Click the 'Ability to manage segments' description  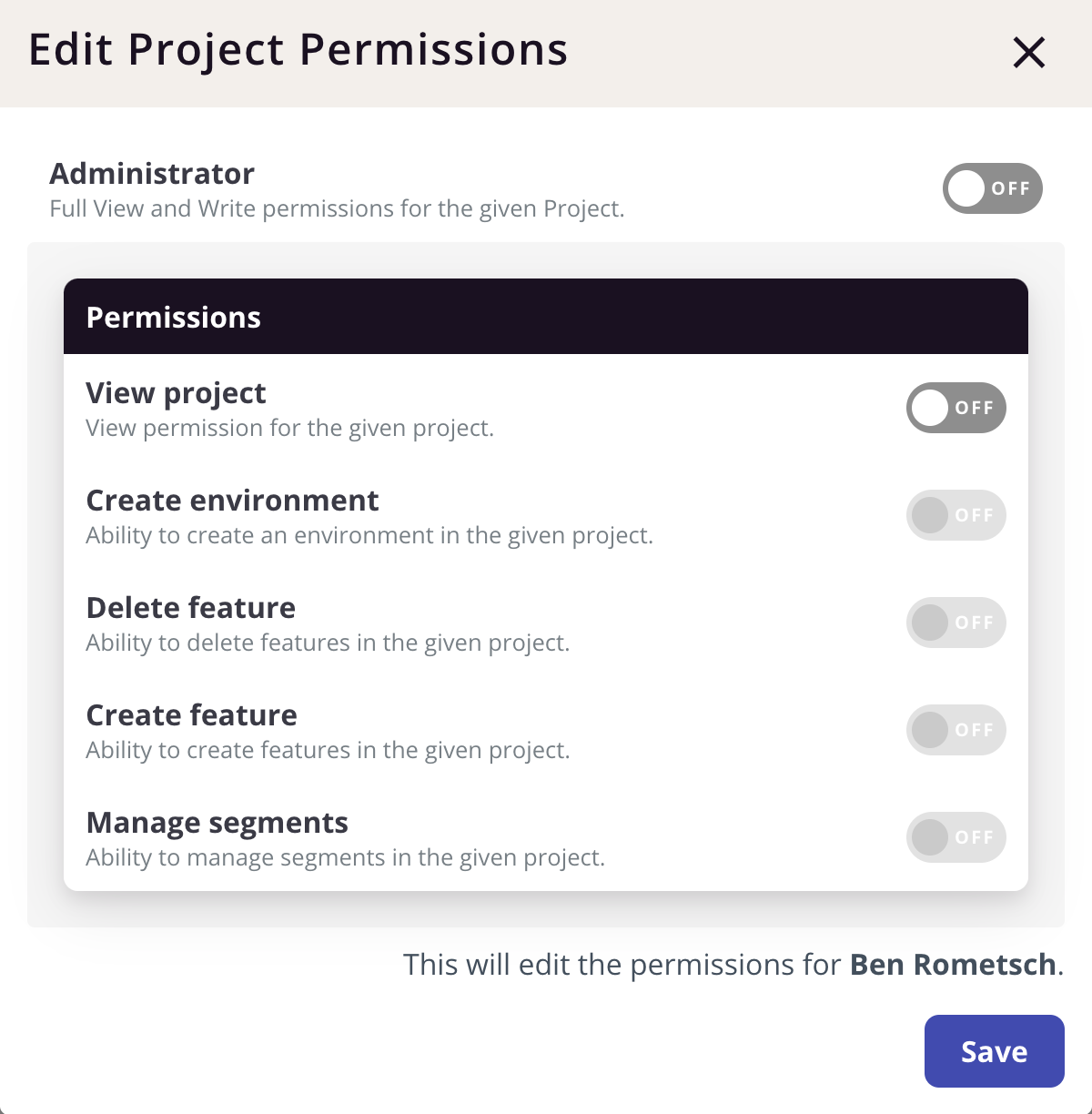(x=346, y=857)
